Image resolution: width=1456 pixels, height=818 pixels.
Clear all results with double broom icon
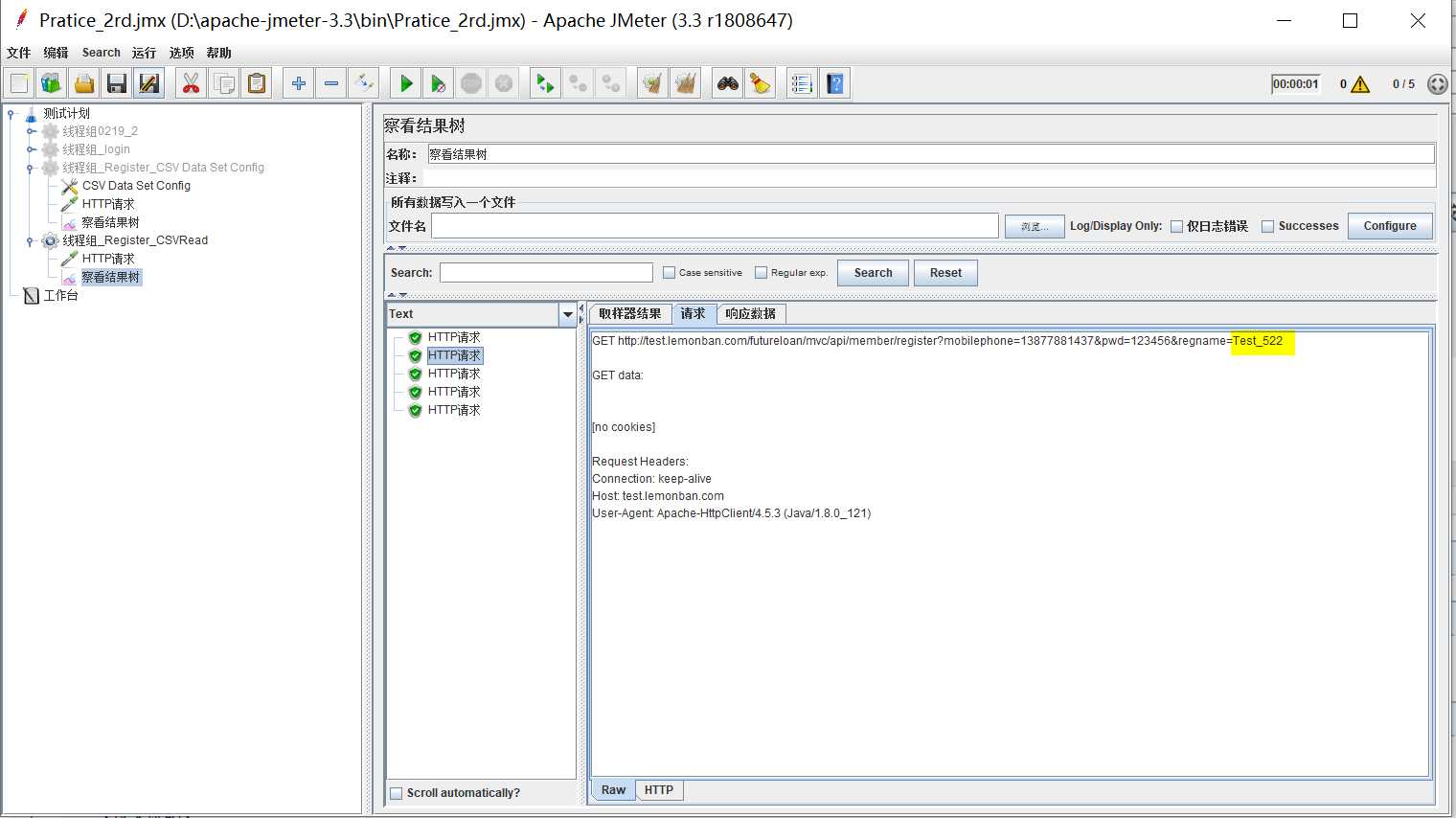tap(686, 83)
